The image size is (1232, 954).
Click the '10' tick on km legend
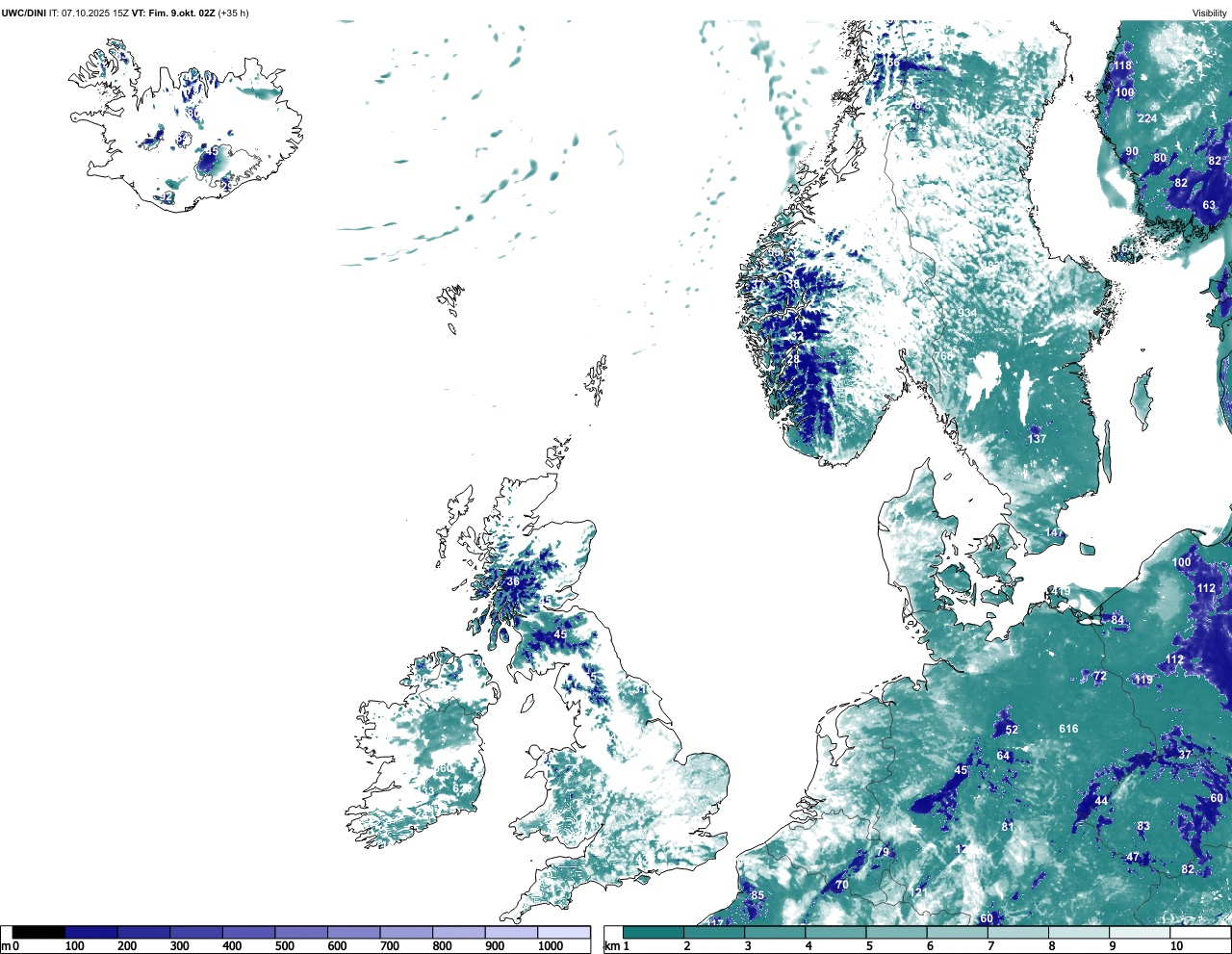(x=1176, y=946)
